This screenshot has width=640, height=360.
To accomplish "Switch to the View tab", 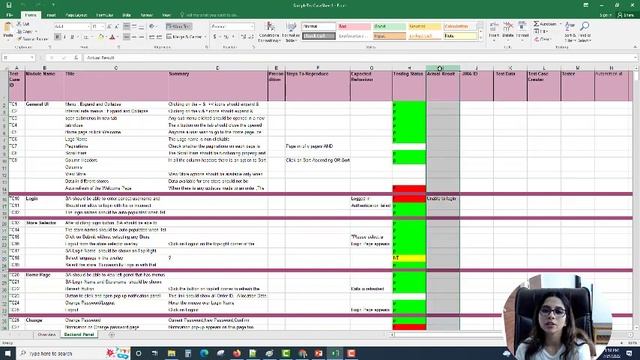I will tap(166, 15).
